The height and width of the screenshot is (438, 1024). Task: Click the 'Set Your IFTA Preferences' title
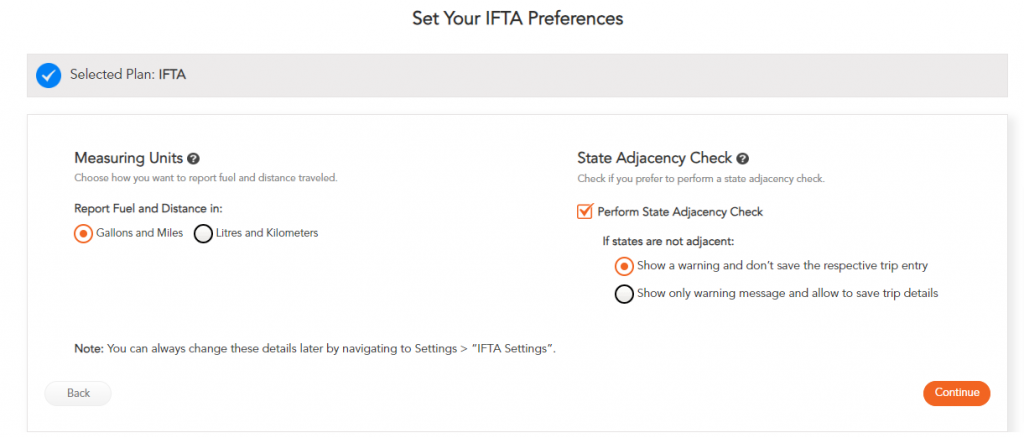(x=517, y=18)
